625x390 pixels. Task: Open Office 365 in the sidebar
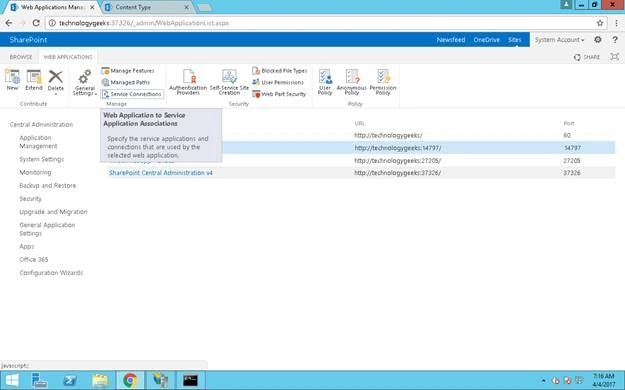click(x=34, y=260)
